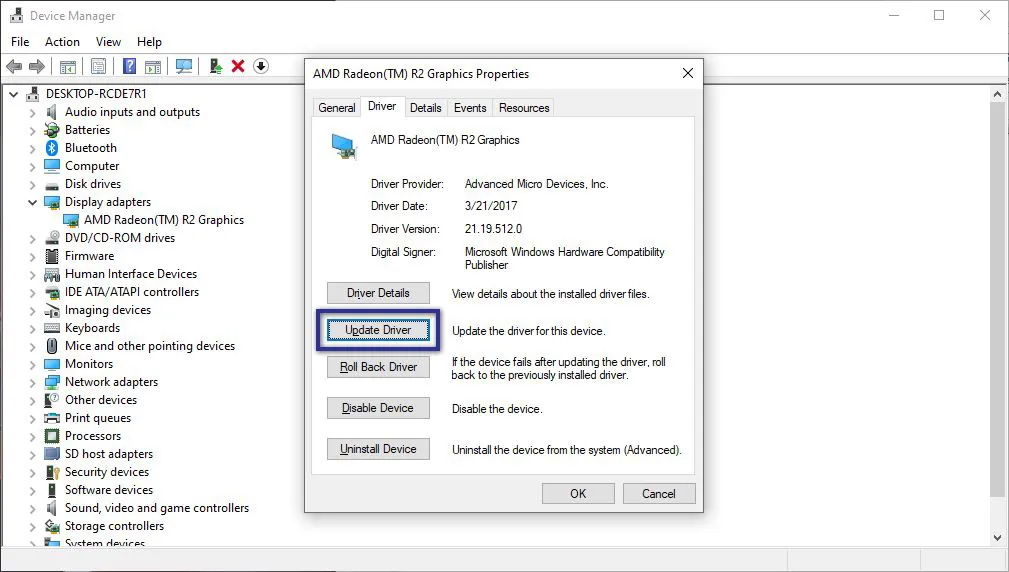
Task: Select AMD Radeon(TM) R2 Graphics in tree
Action: click(x=163, y=220)
